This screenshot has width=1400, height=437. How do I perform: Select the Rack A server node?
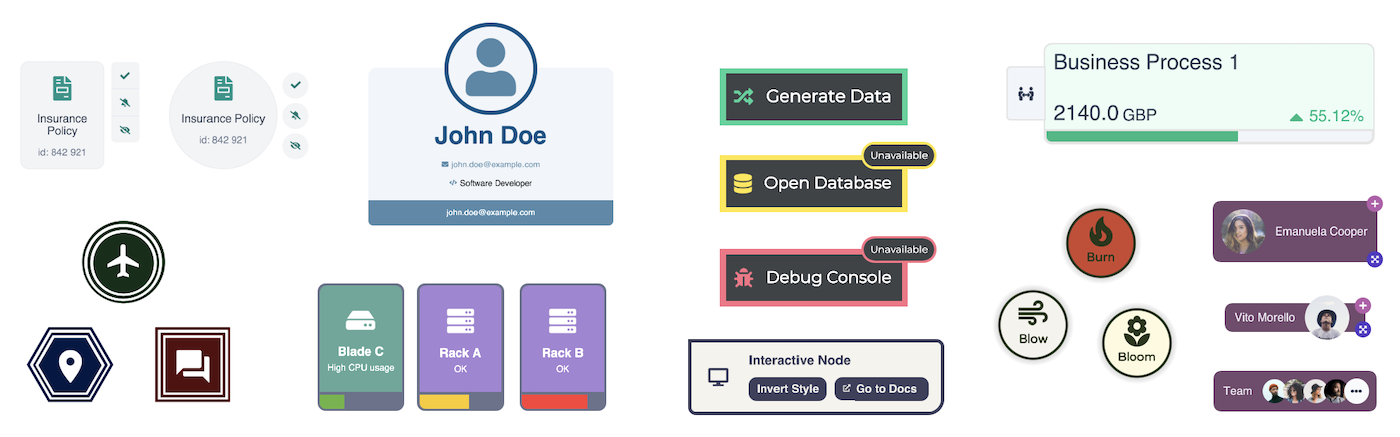(460, 346)
